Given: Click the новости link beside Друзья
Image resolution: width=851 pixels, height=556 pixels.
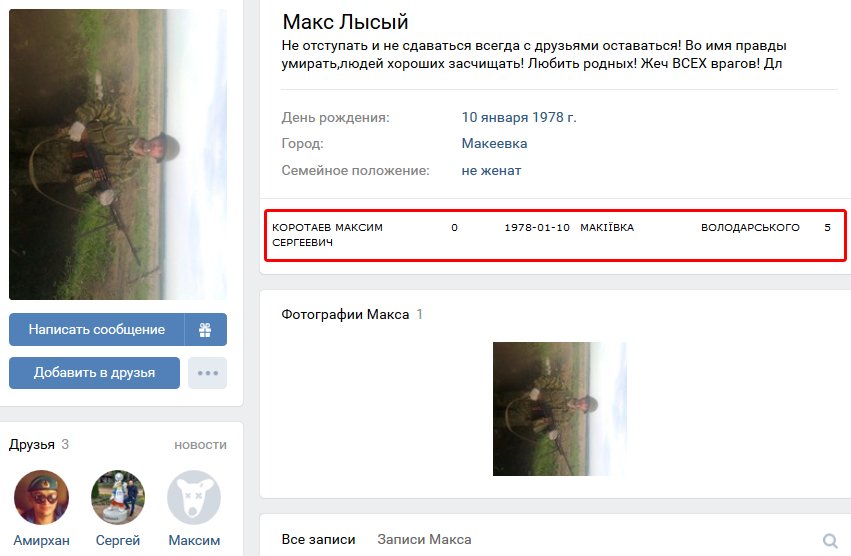Looking at the screenshot, I should 200,445.
